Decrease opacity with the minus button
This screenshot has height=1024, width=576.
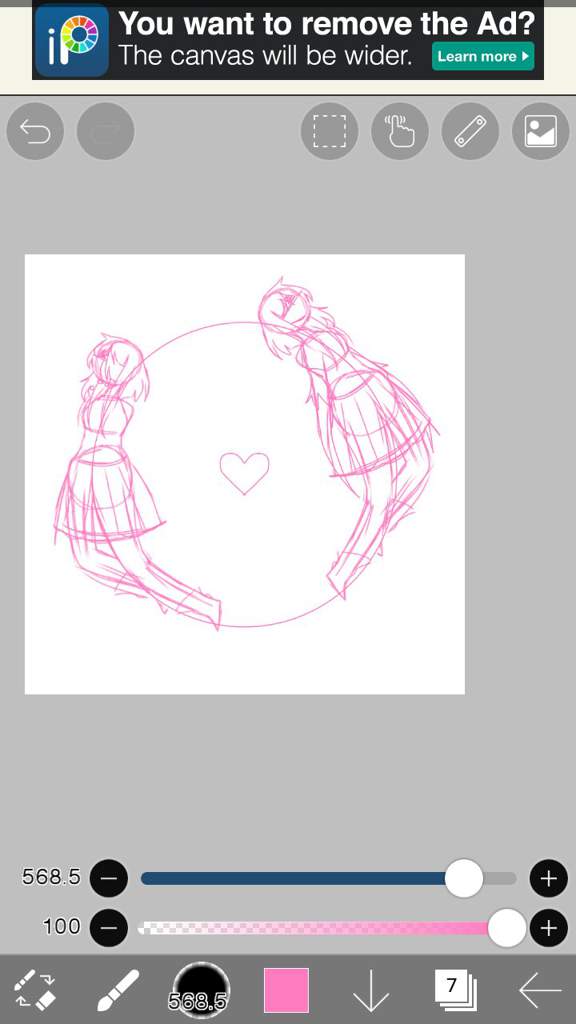(x=108, y=927)
